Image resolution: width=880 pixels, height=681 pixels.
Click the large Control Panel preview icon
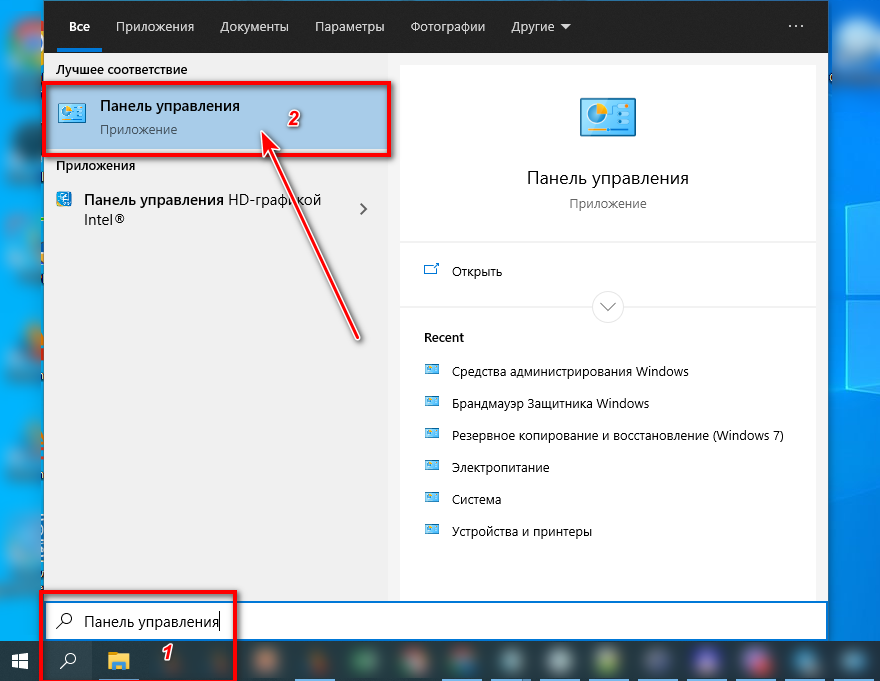click(608, 117)
